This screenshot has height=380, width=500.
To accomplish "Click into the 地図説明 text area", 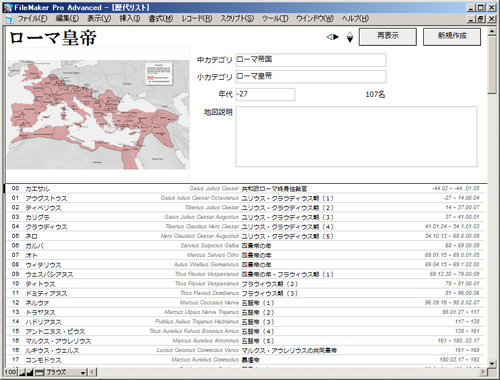I will point(356,136).
